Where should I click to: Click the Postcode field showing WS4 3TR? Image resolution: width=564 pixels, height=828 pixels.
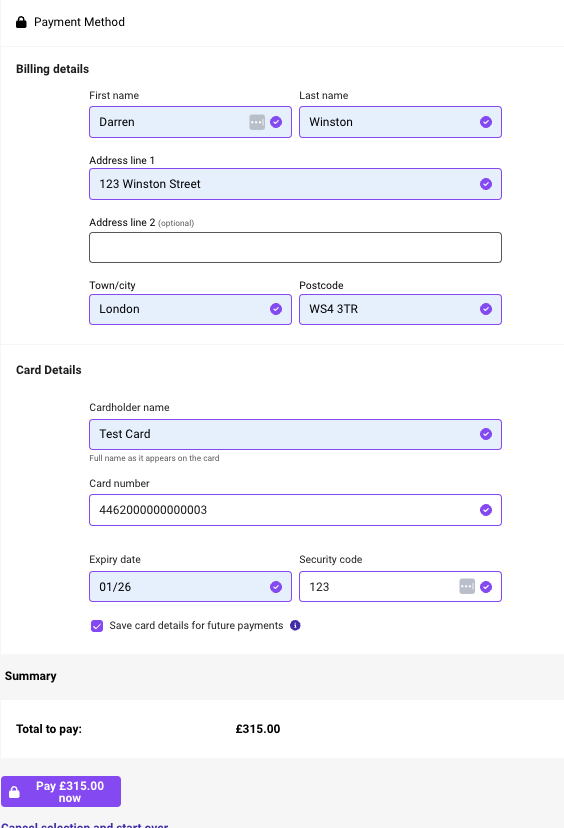pyautogui.click(x=400, y=309)
